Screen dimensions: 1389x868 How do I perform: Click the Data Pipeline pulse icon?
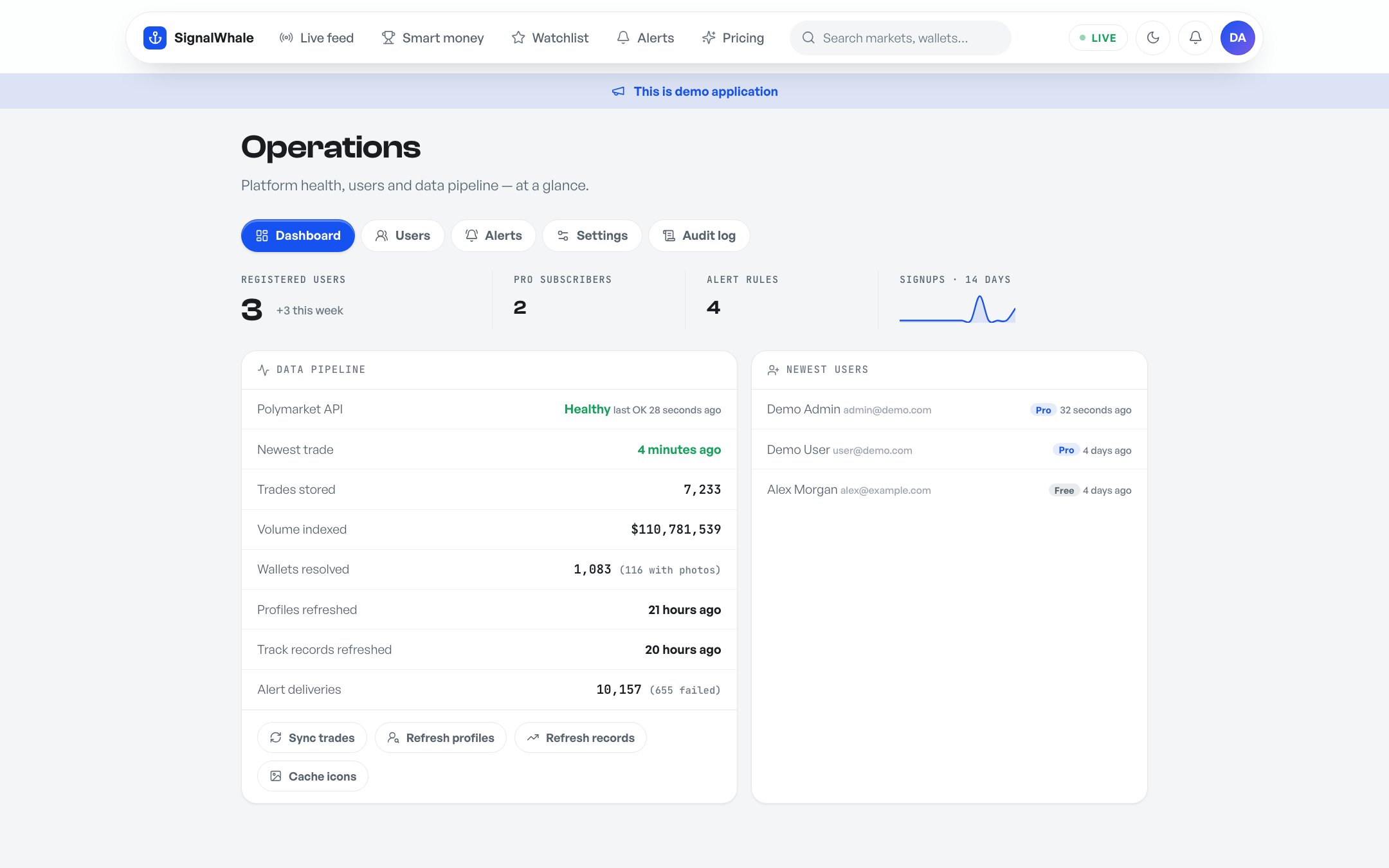tap(264, 370)
